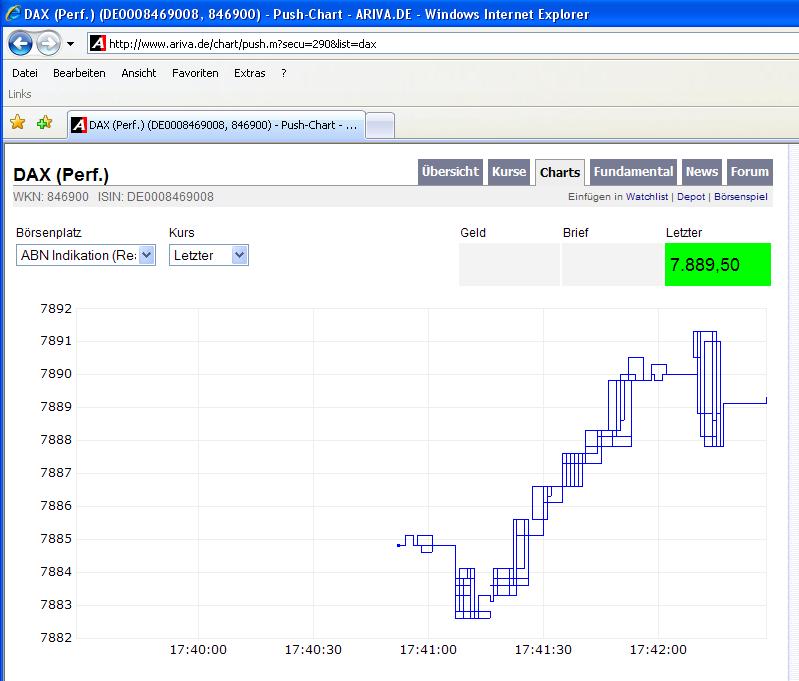Click the ISIN: DE0008469008 text
Image resolution: width=799 pixels, height=681 pixels.
click(x=155, y=197)
